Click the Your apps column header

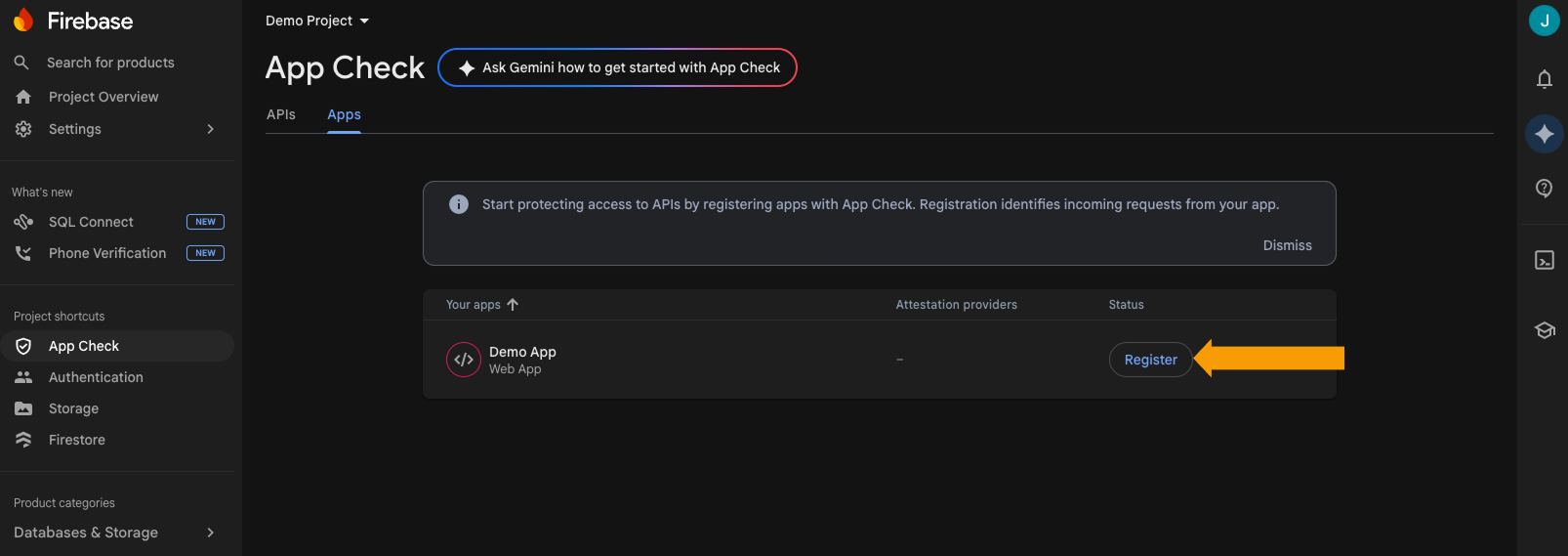[473, 305]
